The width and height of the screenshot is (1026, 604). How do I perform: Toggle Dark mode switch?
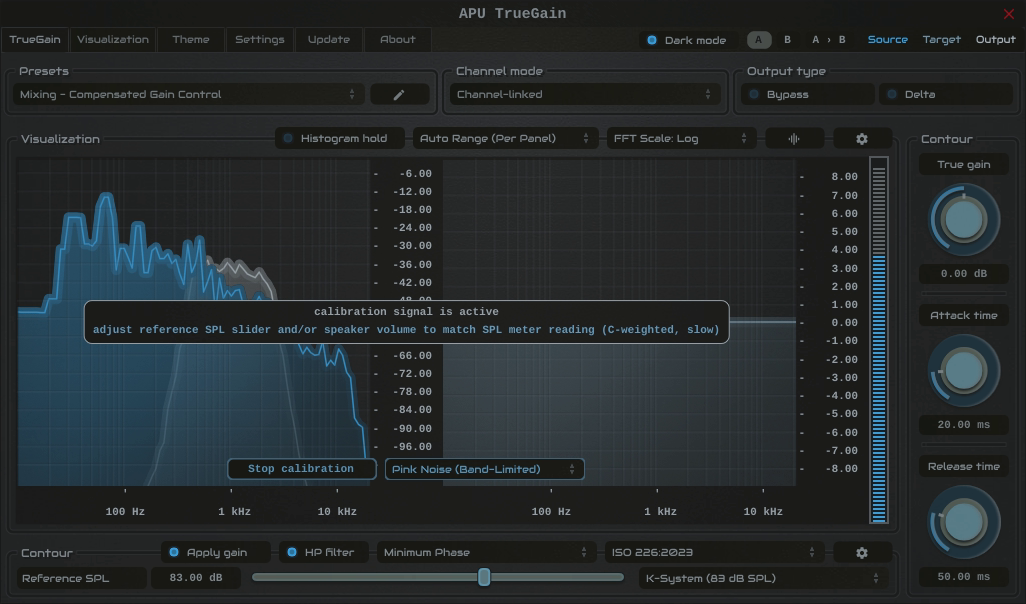click(x=686, y=40)
